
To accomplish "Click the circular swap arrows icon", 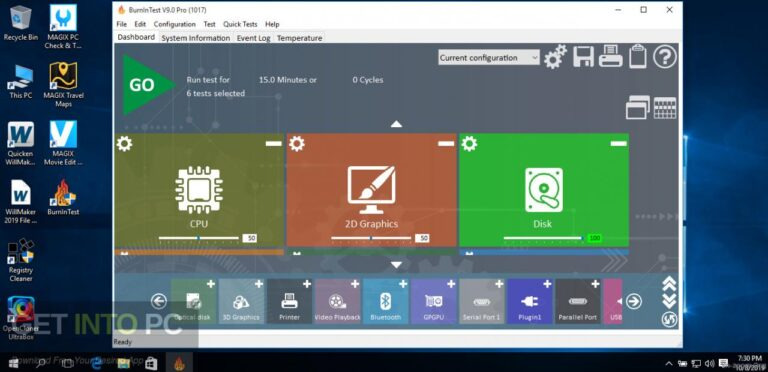I will pos(669,319).
